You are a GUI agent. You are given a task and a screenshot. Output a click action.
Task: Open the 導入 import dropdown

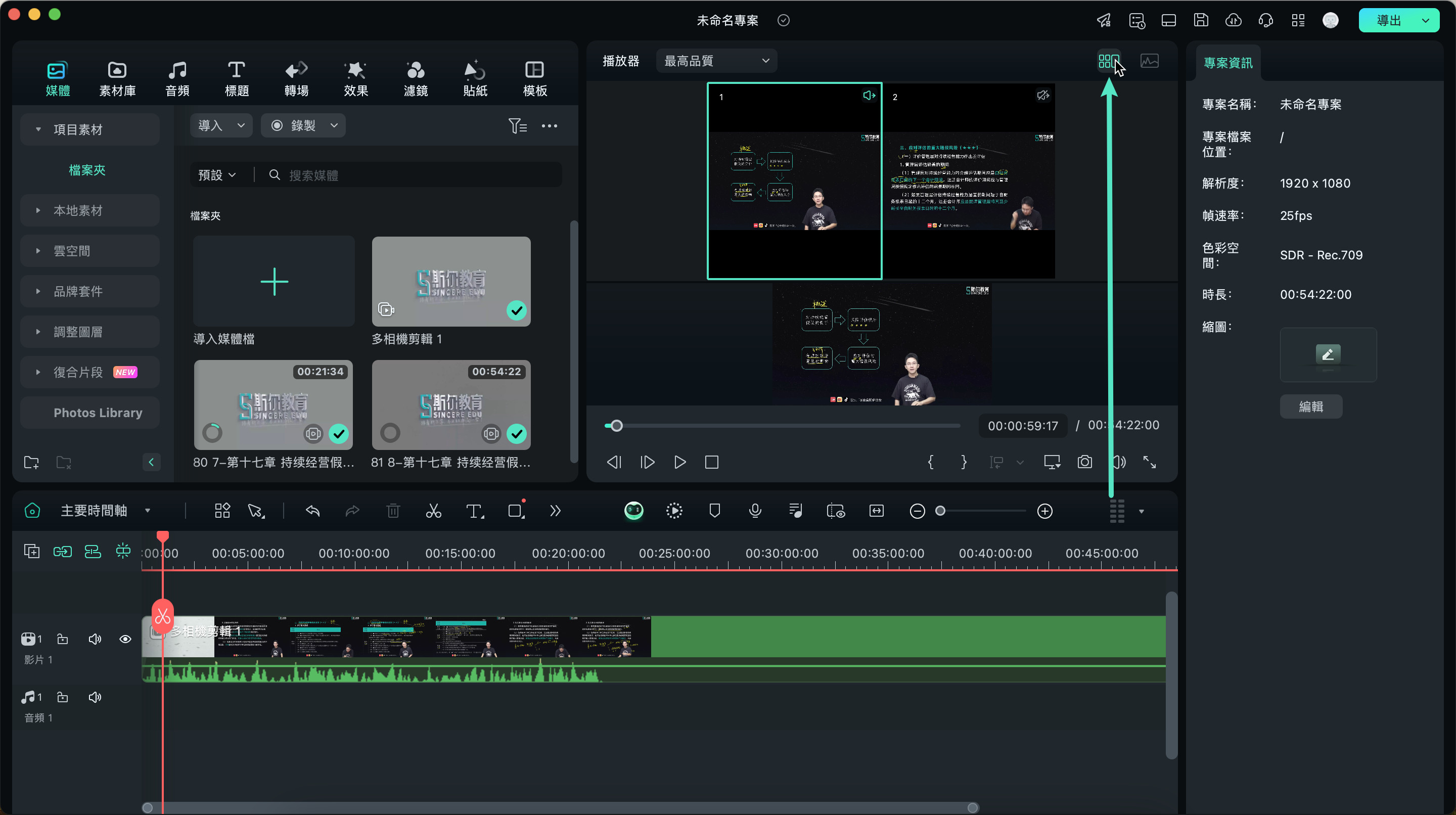(x=221, y=125)
